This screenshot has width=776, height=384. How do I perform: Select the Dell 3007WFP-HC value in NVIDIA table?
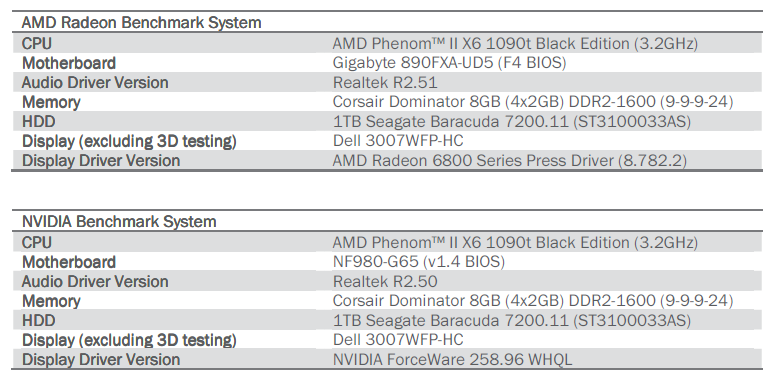pyautogui.click(x=398, y=340)
